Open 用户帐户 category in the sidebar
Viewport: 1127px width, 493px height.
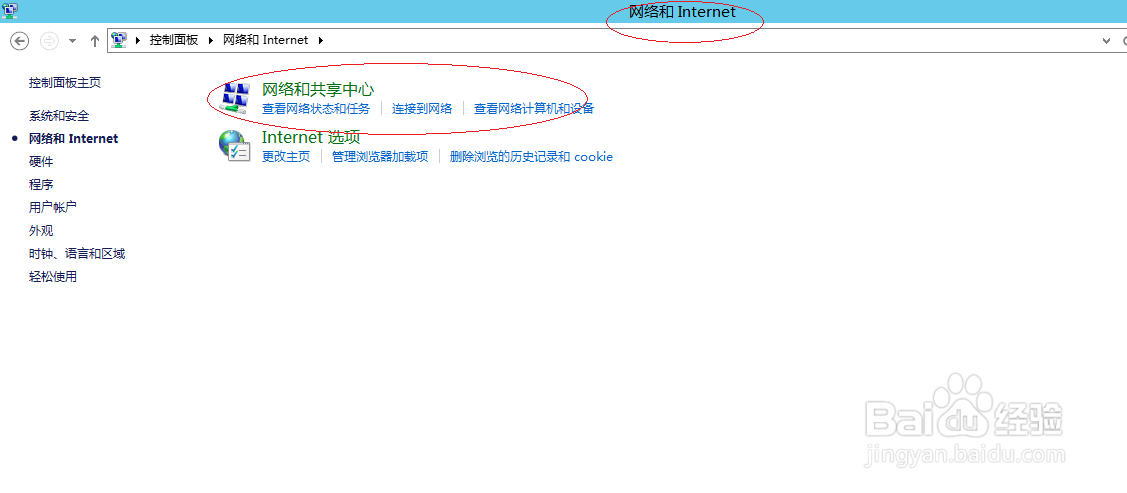click(52, 207)
